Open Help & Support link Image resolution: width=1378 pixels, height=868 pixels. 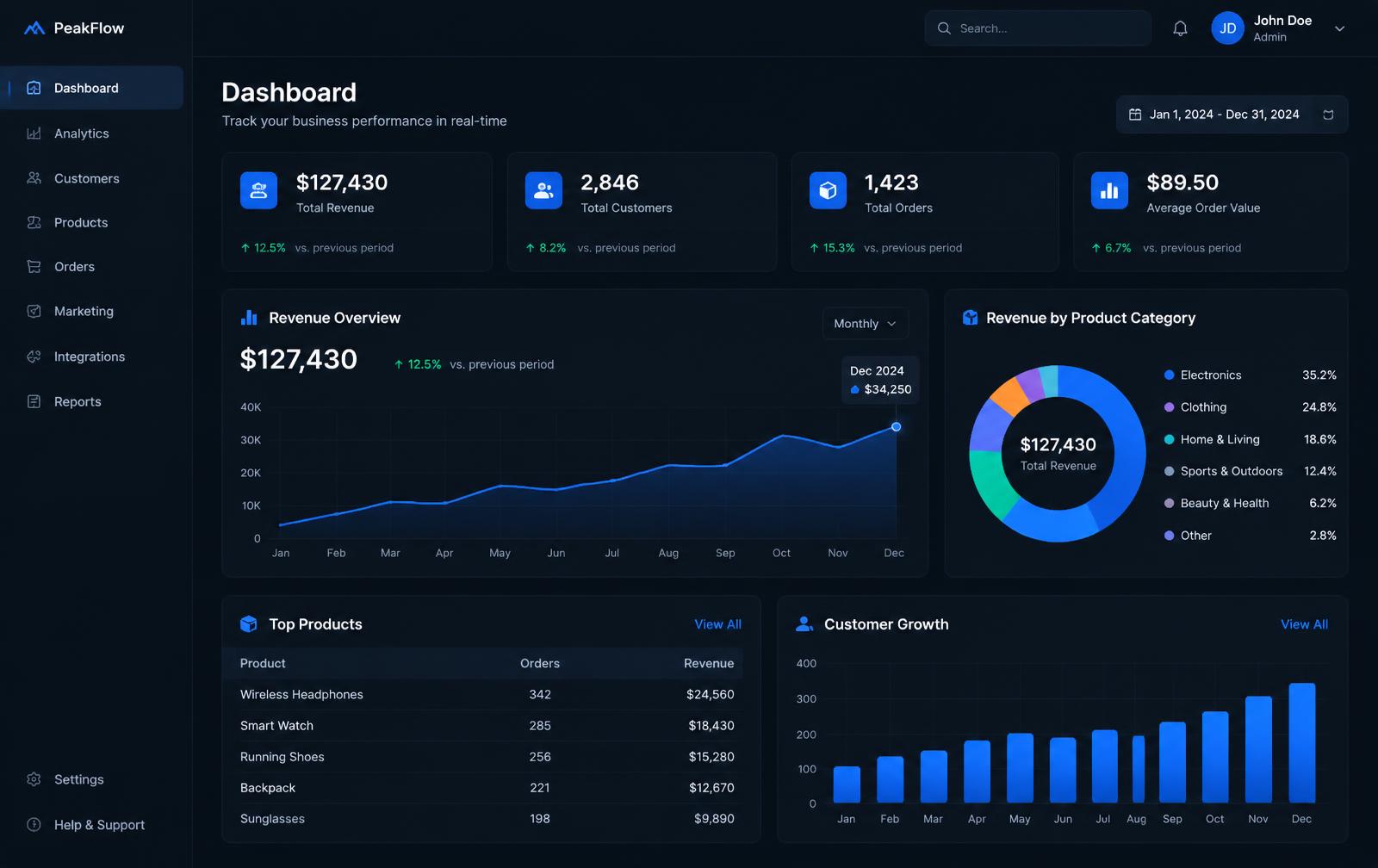click(x=99, y=825)
